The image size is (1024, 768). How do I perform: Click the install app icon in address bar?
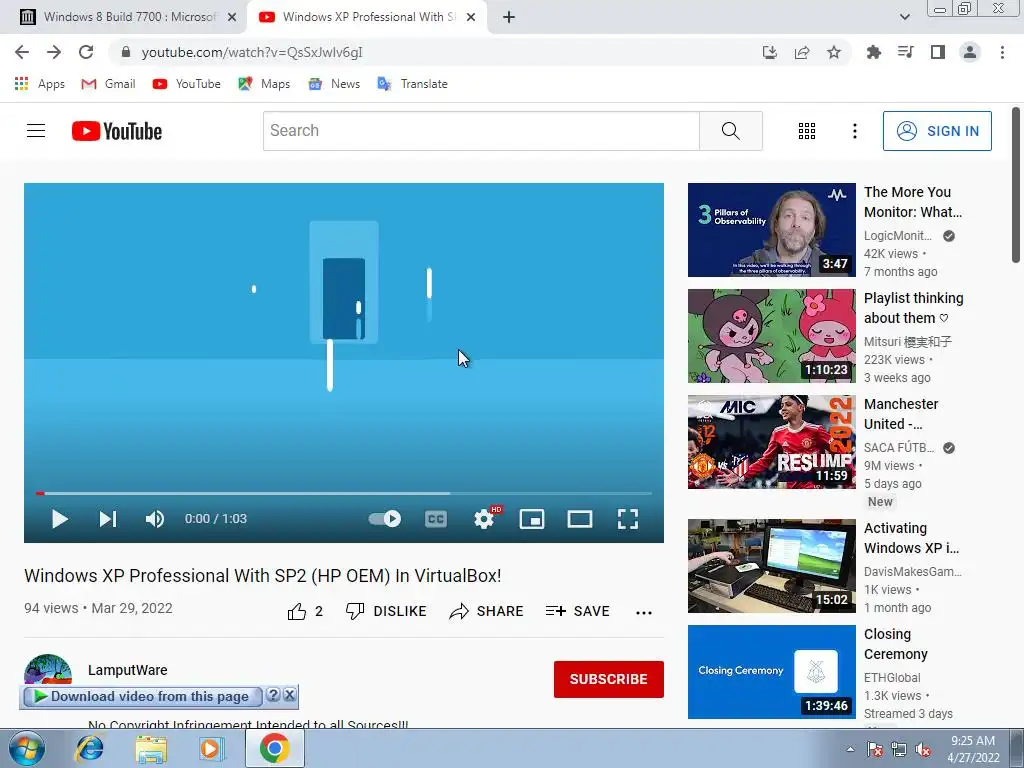point(770,52)
